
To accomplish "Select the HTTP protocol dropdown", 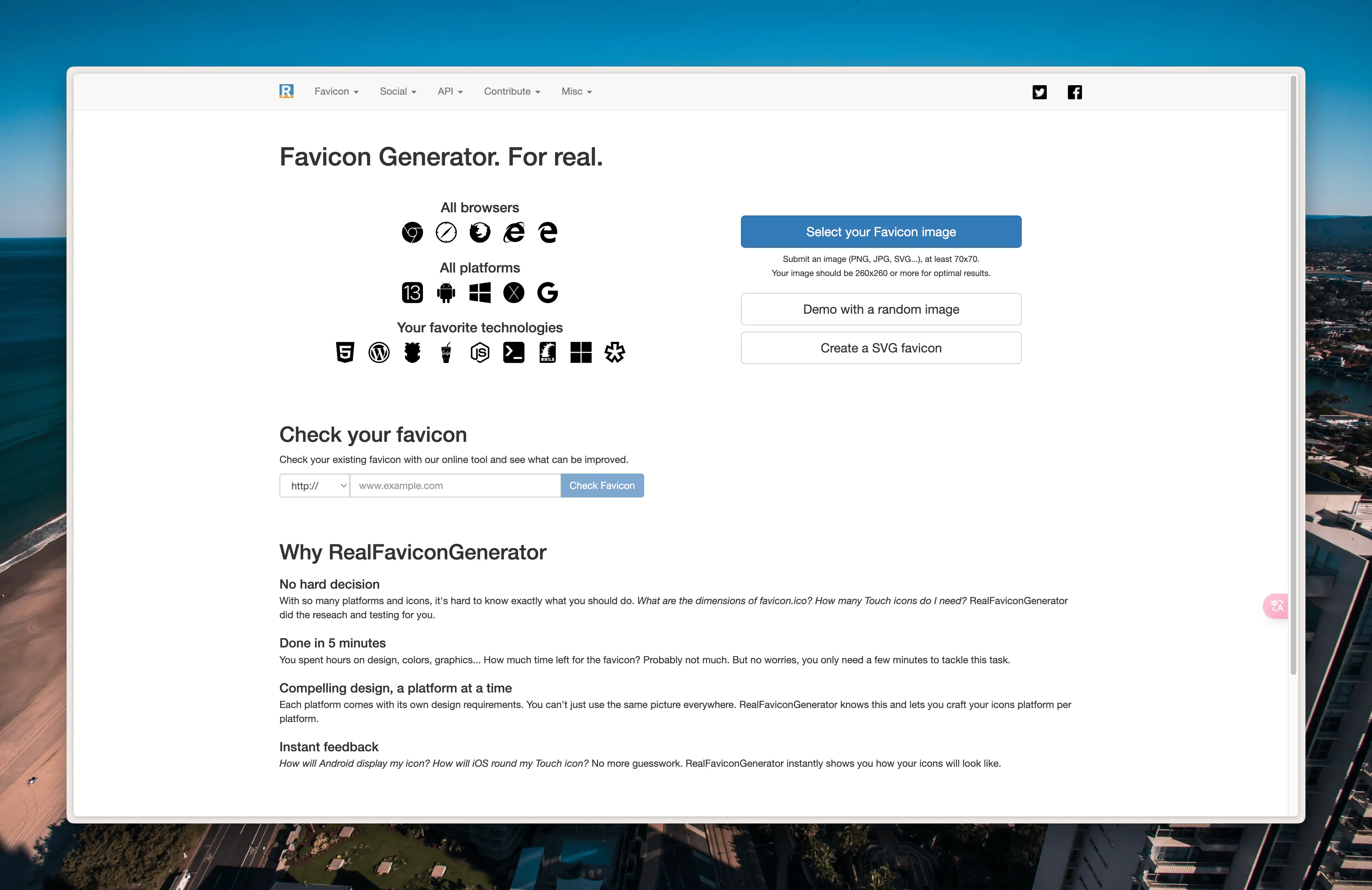I will (x=314, y=486).
